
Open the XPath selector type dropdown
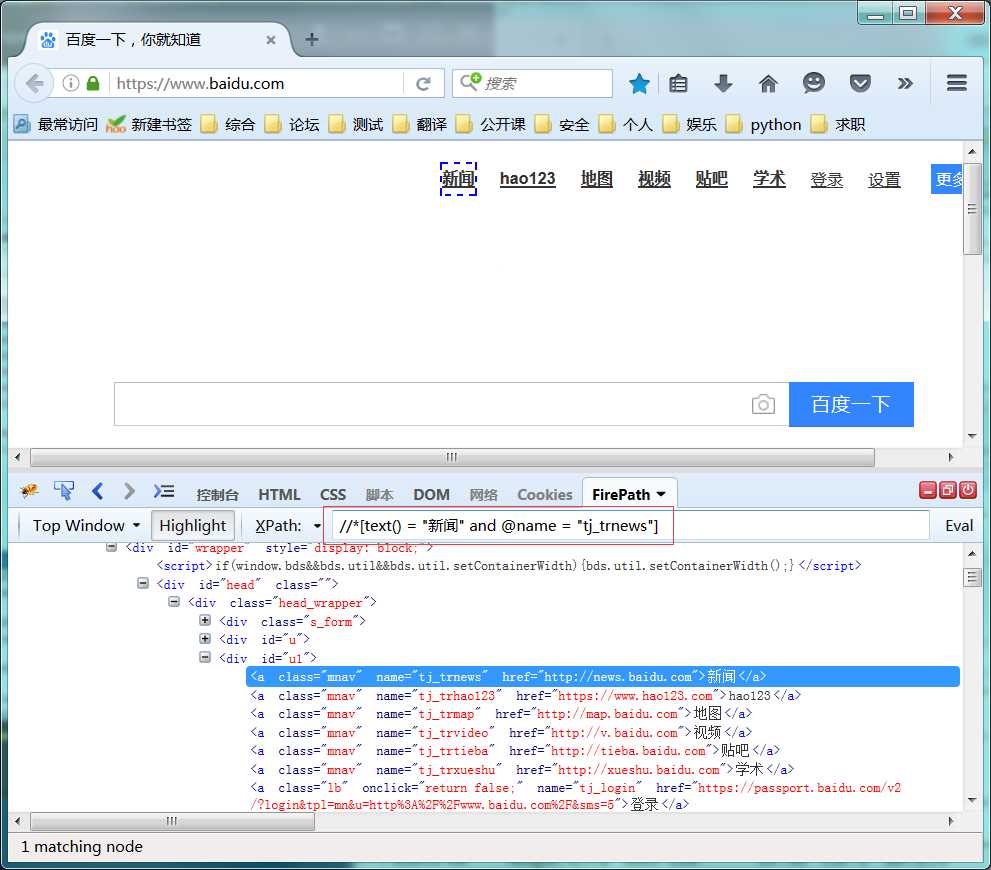coord(317,526)
